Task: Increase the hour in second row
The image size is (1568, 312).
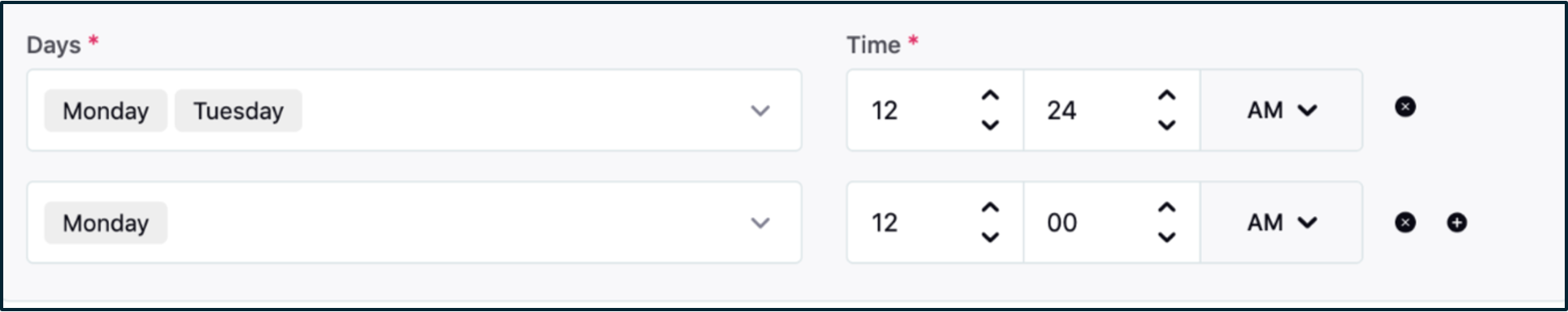Action: (x=990, y=207)
